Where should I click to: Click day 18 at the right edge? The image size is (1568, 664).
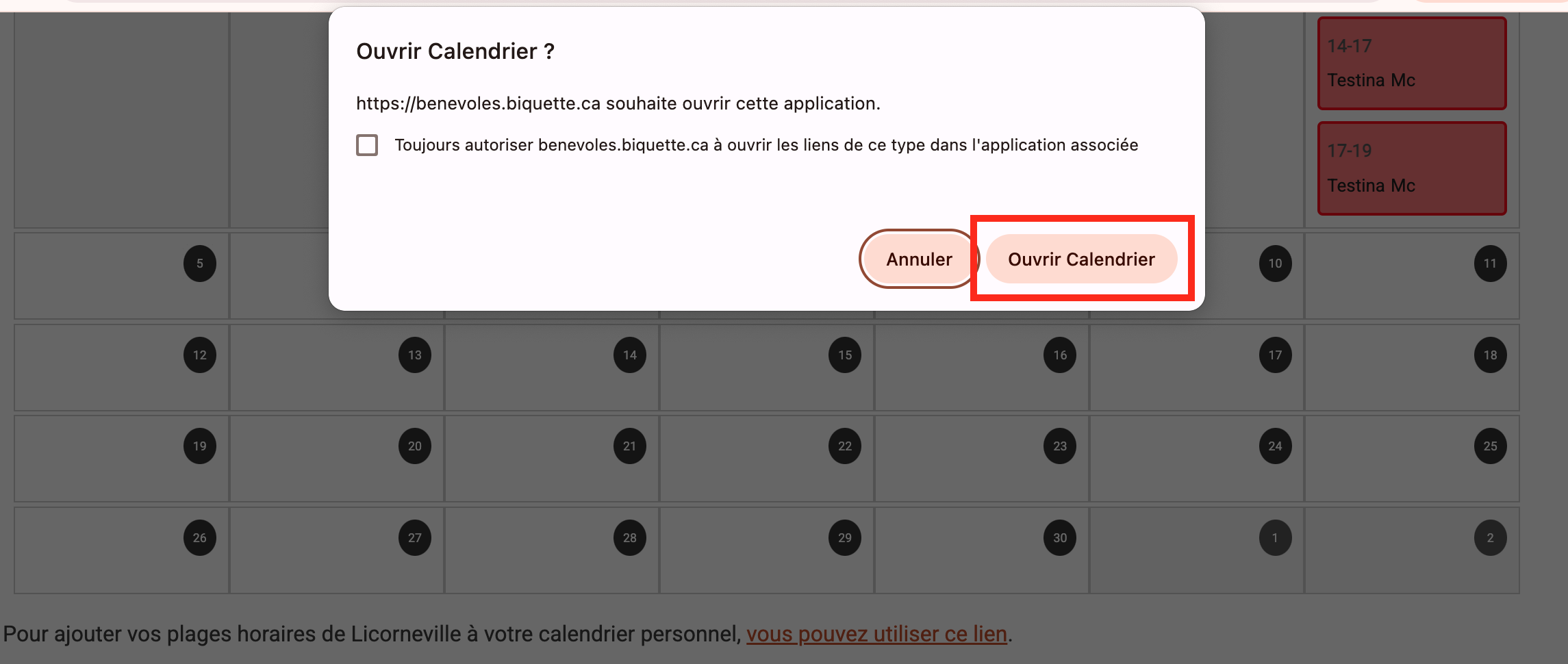click(1490, 355)
